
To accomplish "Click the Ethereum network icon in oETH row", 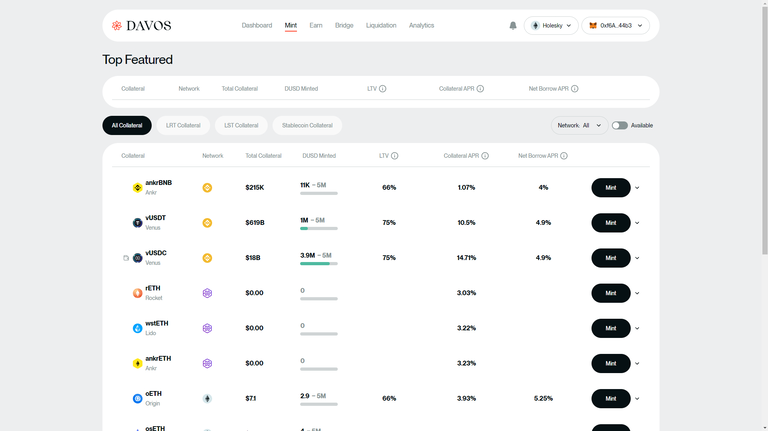I will coord(207,399).
